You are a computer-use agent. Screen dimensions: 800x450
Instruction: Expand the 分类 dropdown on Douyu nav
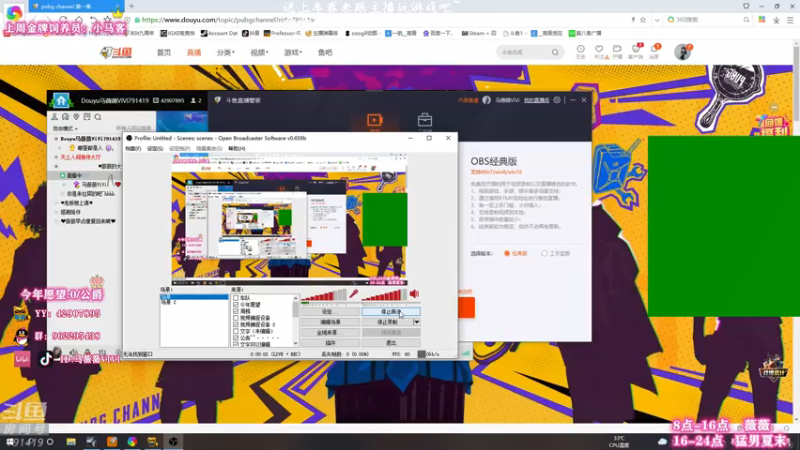tap(226, 53)
